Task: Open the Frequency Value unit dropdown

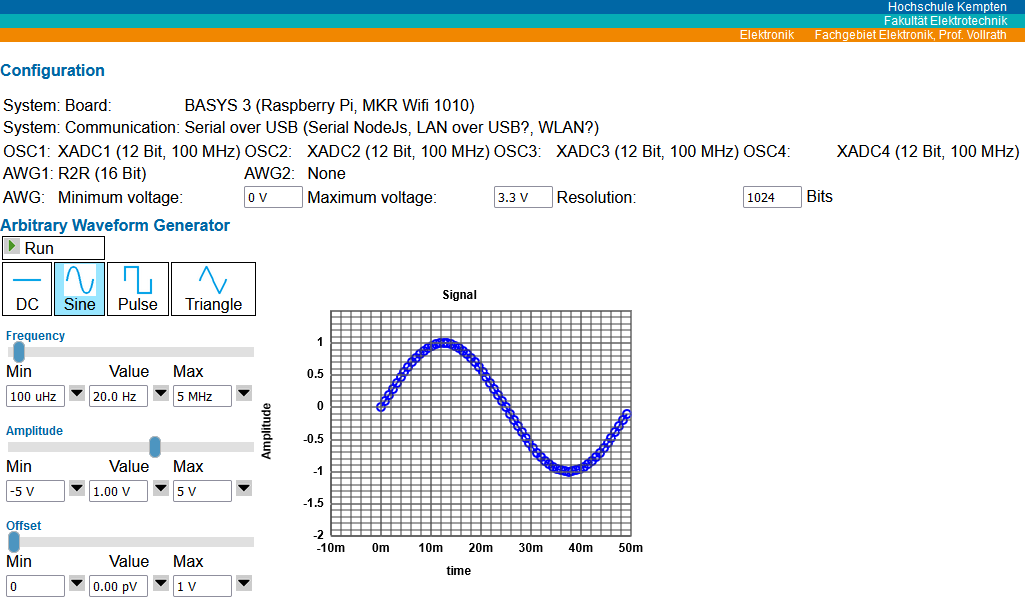Action: pos(160,396)
